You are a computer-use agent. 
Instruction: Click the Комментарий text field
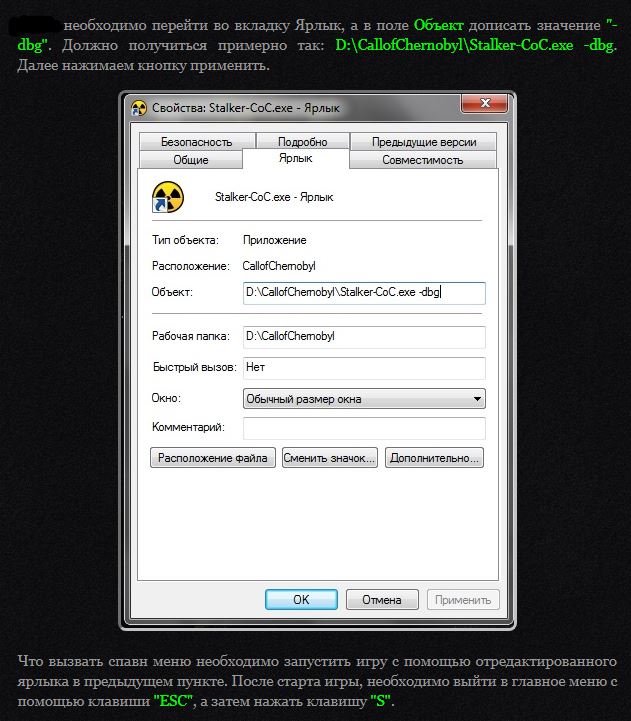coord(364,428)
